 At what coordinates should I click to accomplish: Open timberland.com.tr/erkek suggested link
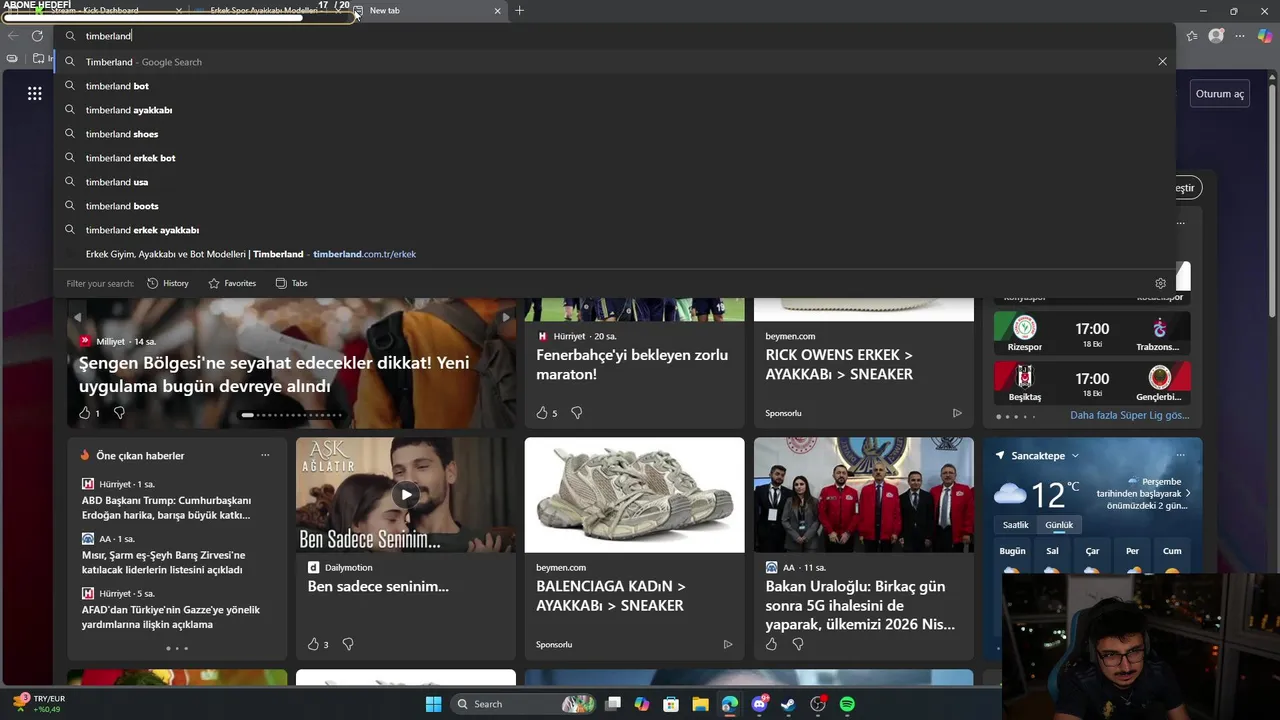click(x=614, y=254)
